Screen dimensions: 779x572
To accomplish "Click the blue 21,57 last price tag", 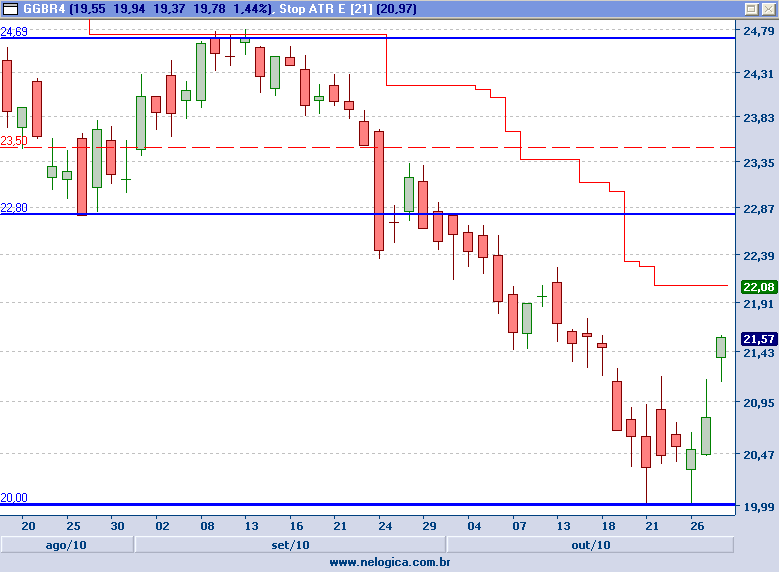I will tap(757, 340).
